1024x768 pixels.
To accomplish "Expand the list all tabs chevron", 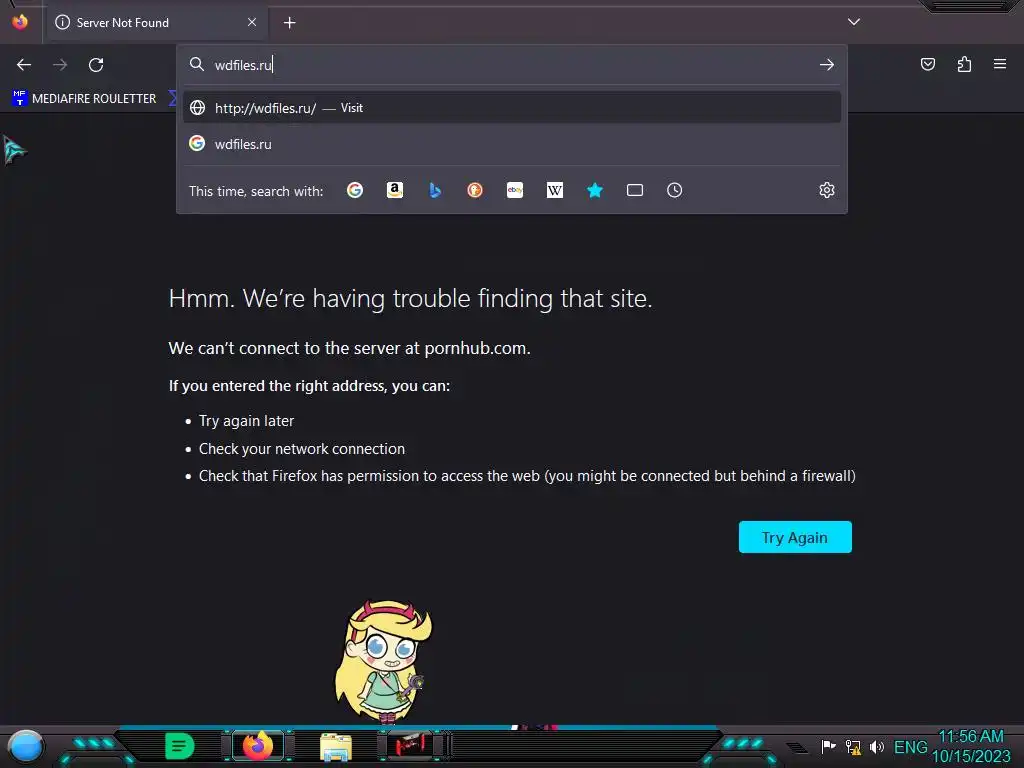I will [854, 22].
